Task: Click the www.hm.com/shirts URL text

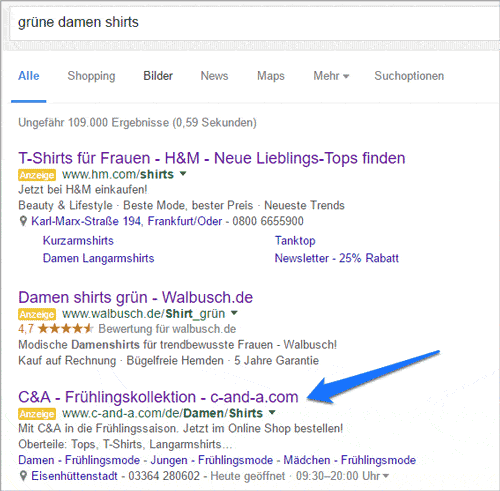Action: point(118,174)
